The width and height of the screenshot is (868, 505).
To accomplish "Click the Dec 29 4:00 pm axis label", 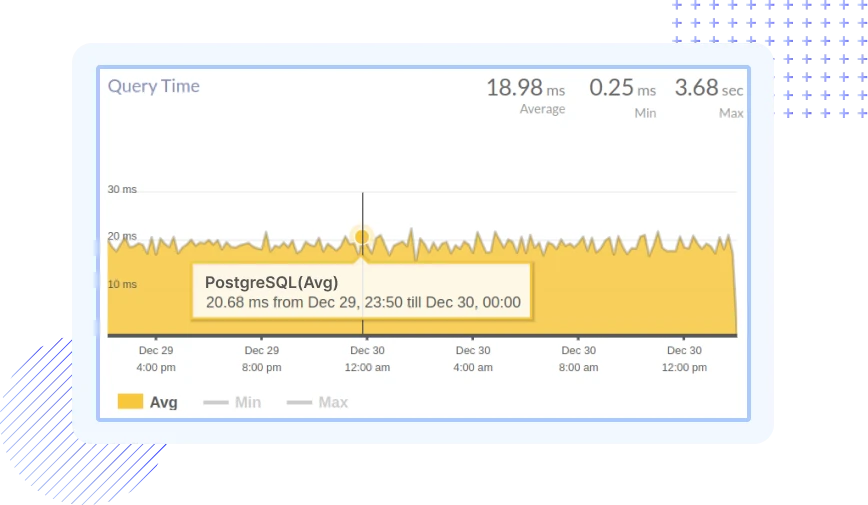I will tap(156, 359).
